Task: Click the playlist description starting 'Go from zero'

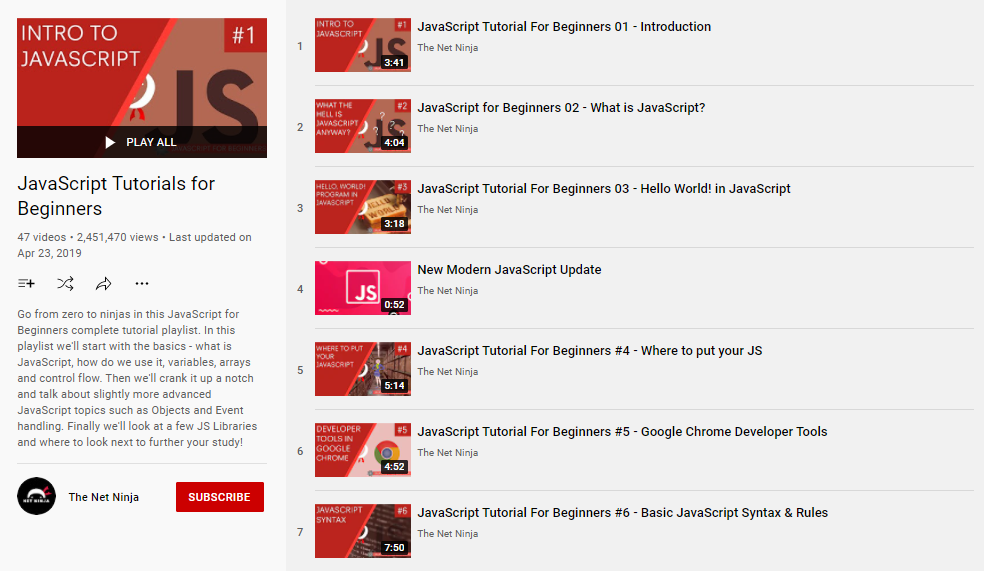Action: pos(137,378)
